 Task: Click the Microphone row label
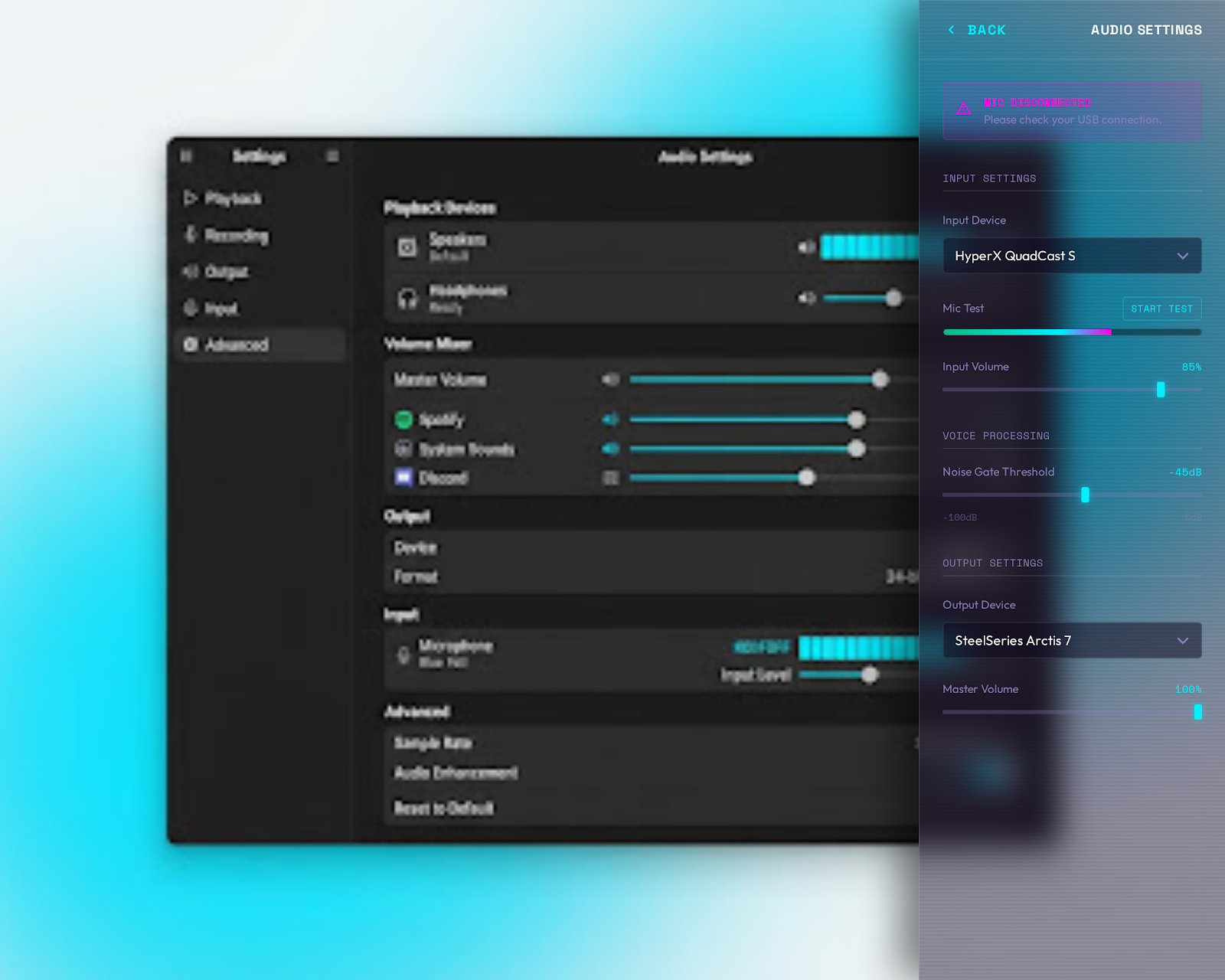point(456,645)
